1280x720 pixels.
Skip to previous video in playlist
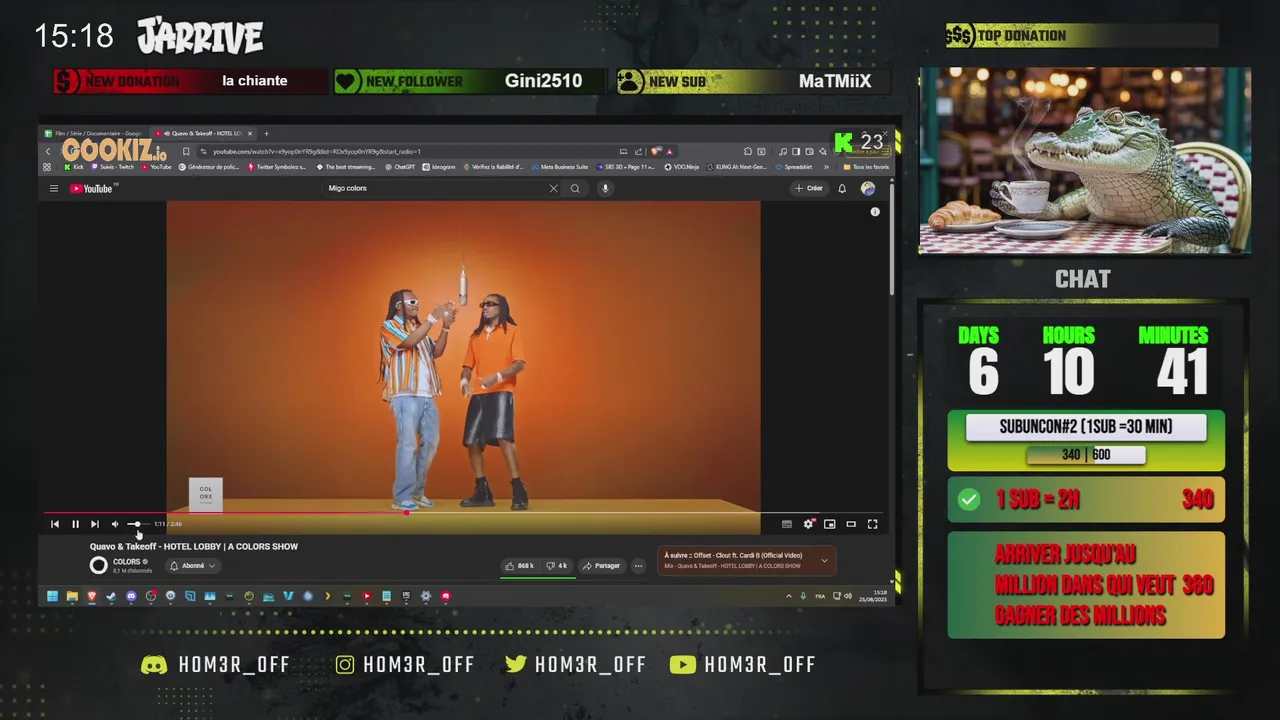pos(55,524)
